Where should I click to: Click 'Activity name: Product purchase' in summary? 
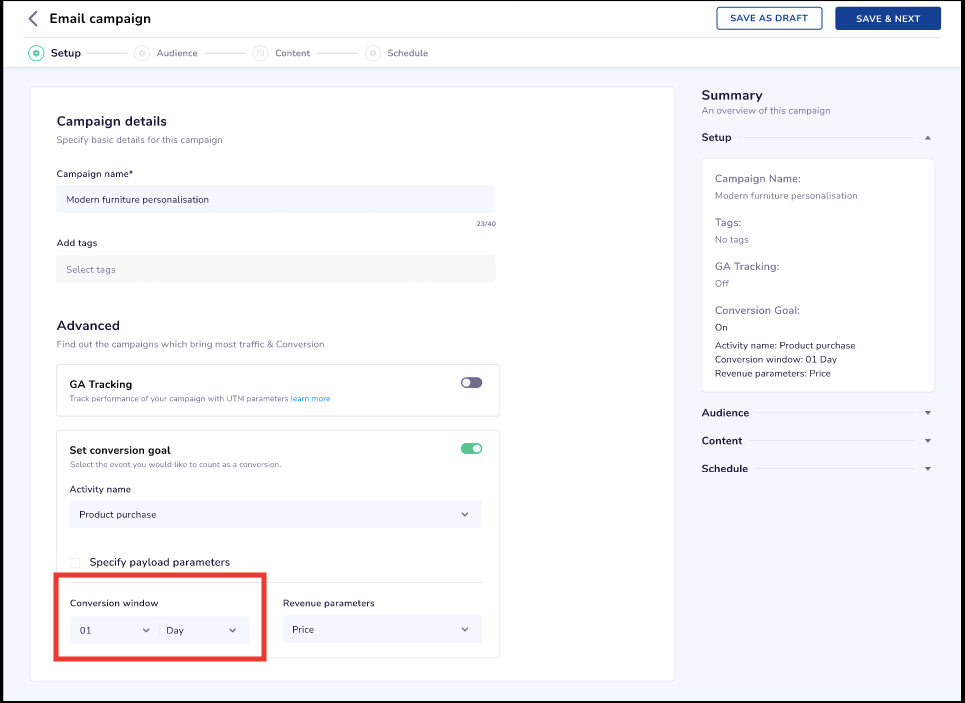click(x=785, y=345)
